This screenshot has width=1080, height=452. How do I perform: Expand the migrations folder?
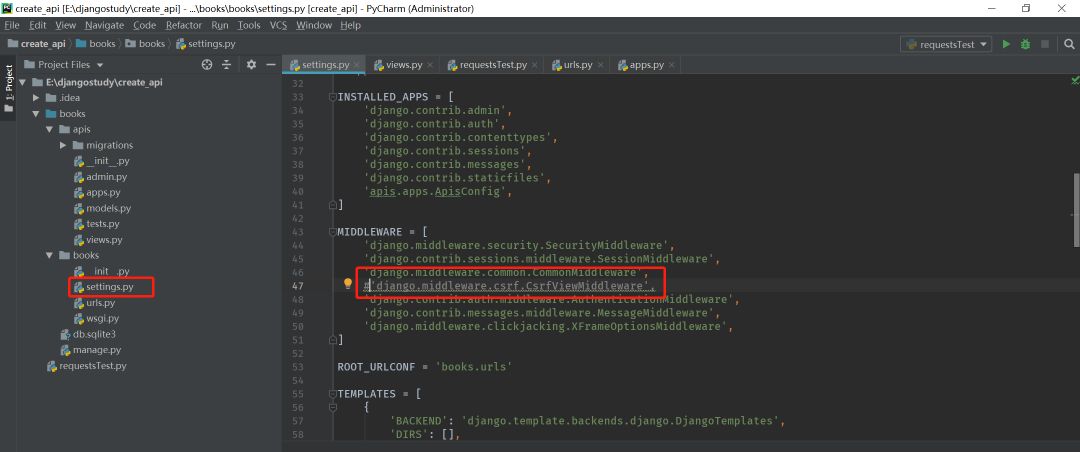[x=63, y=145]
